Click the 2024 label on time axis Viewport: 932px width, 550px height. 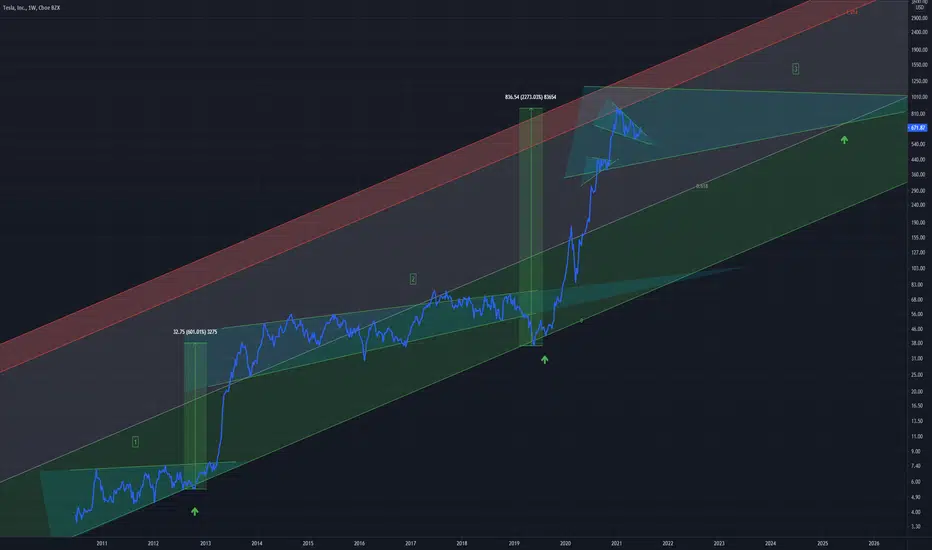[770, 543]
